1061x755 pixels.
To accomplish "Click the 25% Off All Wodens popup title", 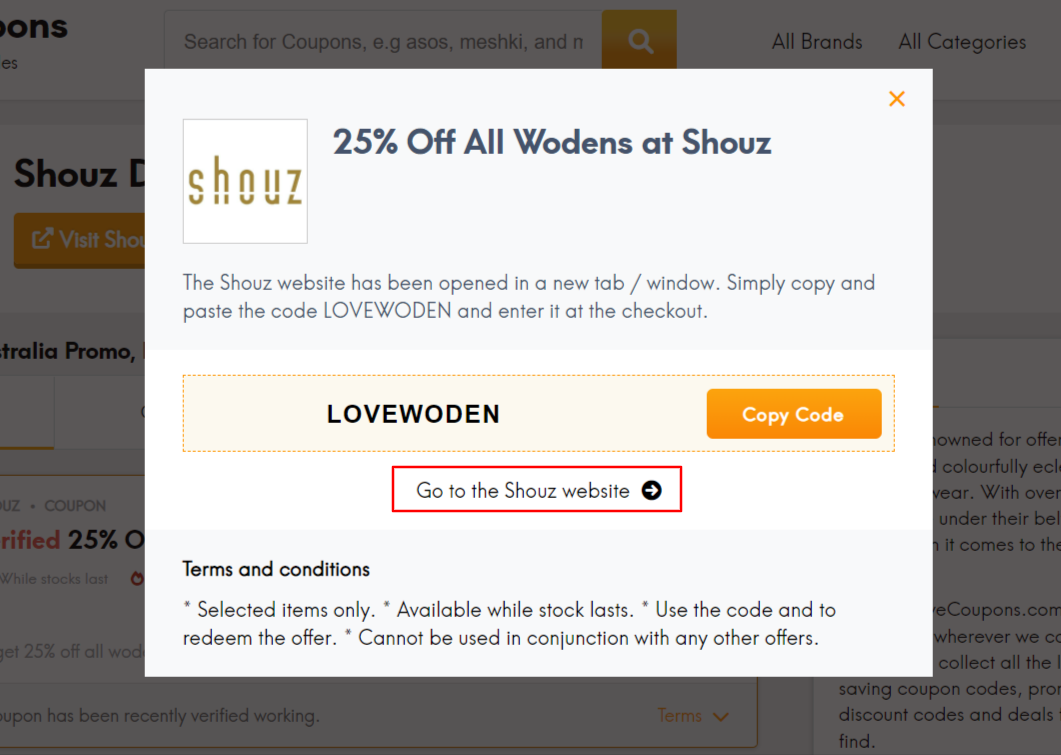I will pos(552,142).
